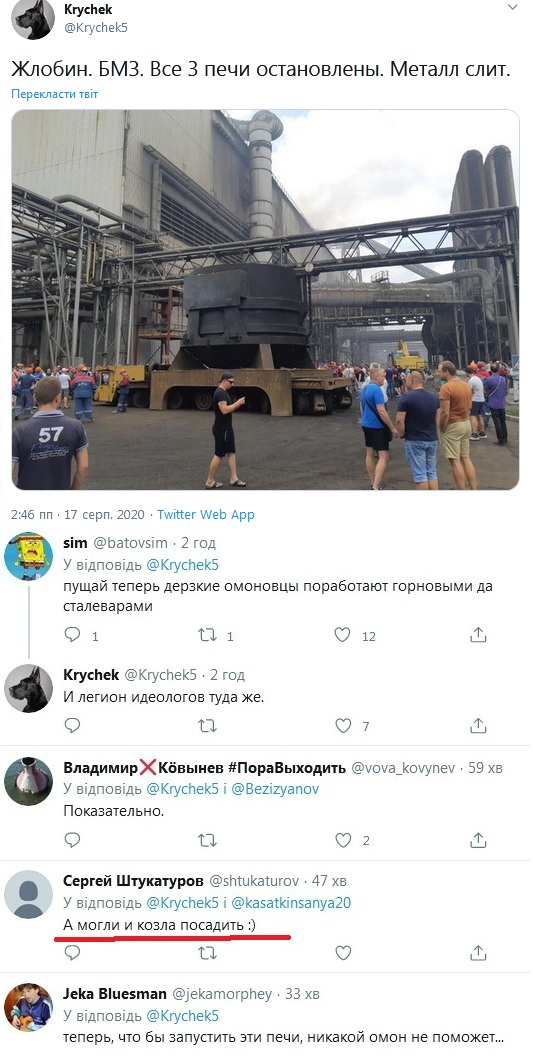Open the tweet options chevron at top right
533x1060 pixels.
514,7
